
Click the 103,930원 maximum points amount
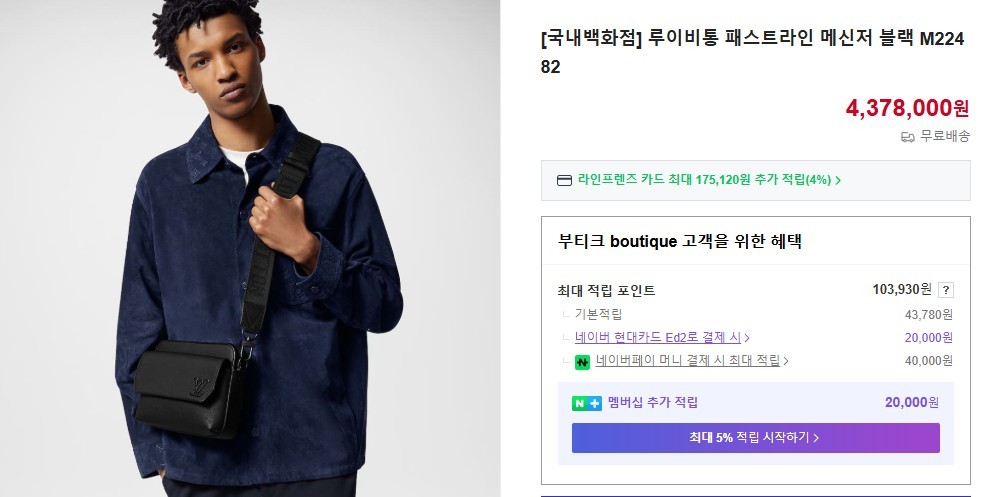(901, 290)
